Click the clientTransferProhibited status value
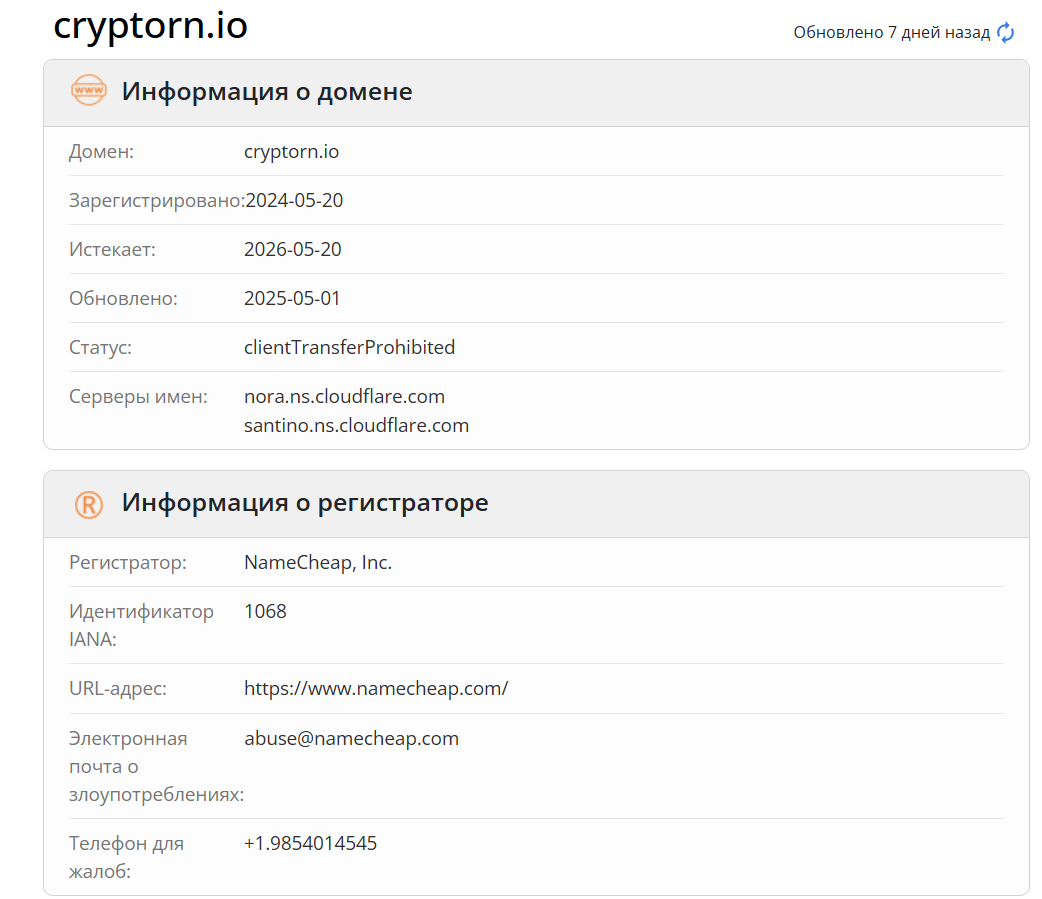1042x899 pixels. (x=349, y=348)
